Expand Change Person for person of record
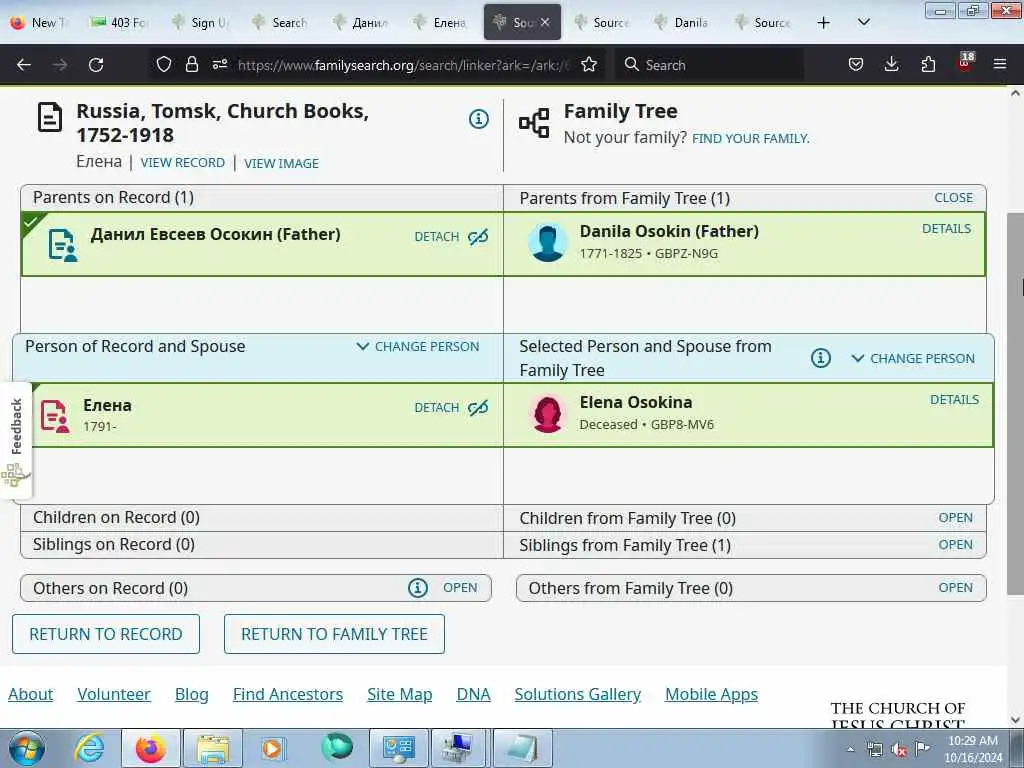1024x768 pixels. pyautogui.click(x=418, y=347)
